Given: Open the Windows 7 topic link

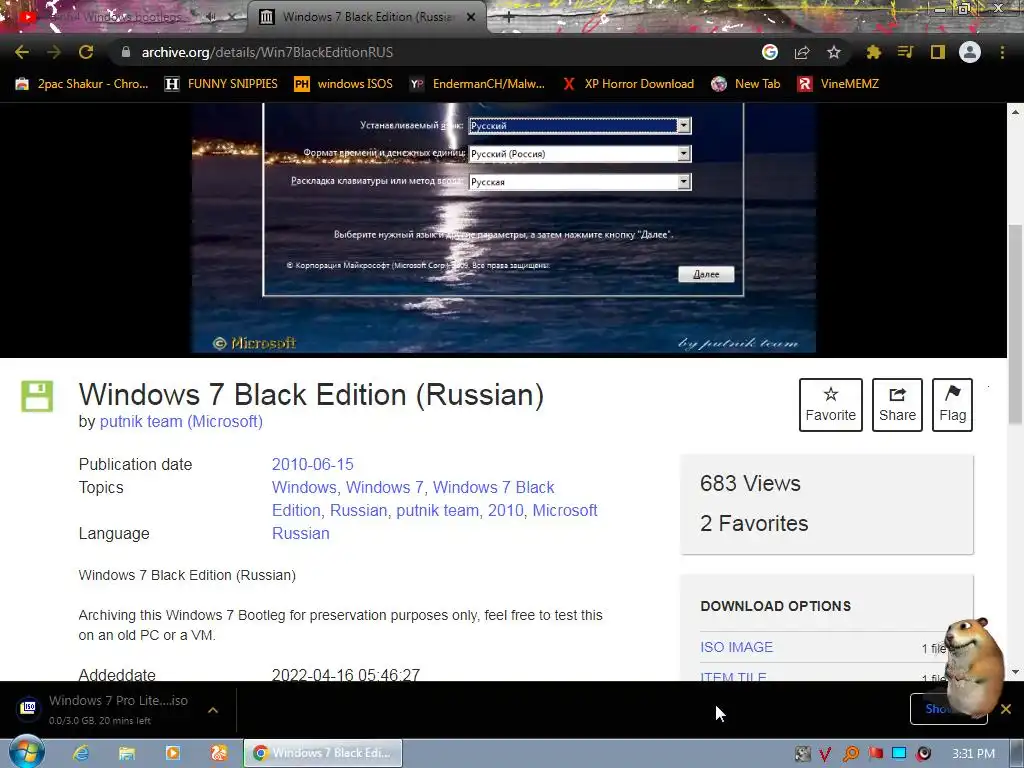Looking at the screenshot, I should coord(385,487).
